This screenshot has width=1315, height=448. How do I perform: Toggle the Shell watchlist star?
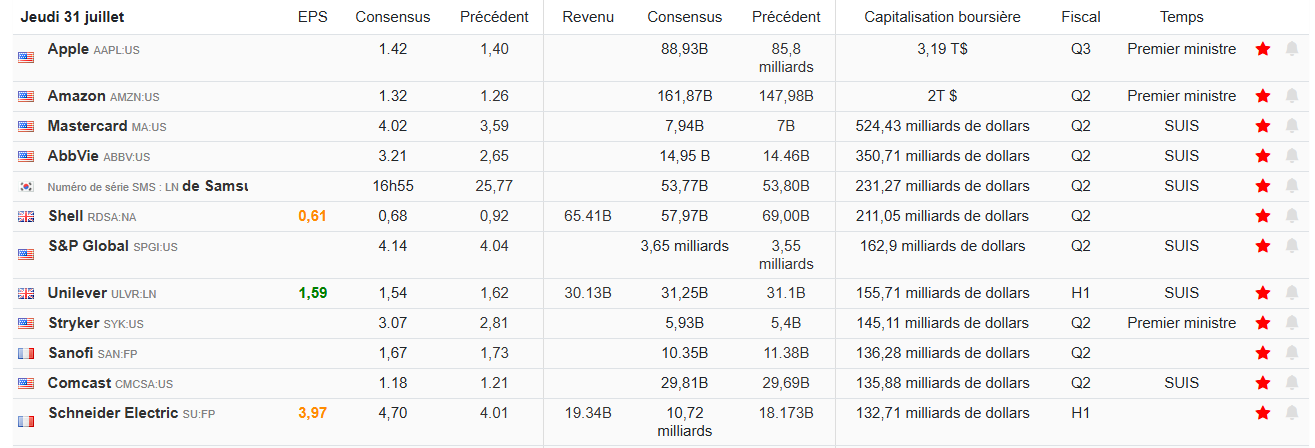tap(1263, 216)
